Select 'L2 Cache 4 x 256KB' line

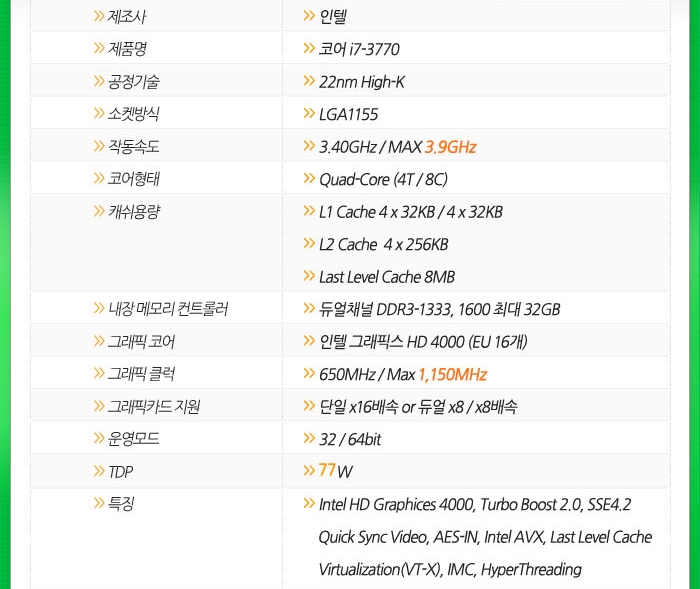coord(383,244)
